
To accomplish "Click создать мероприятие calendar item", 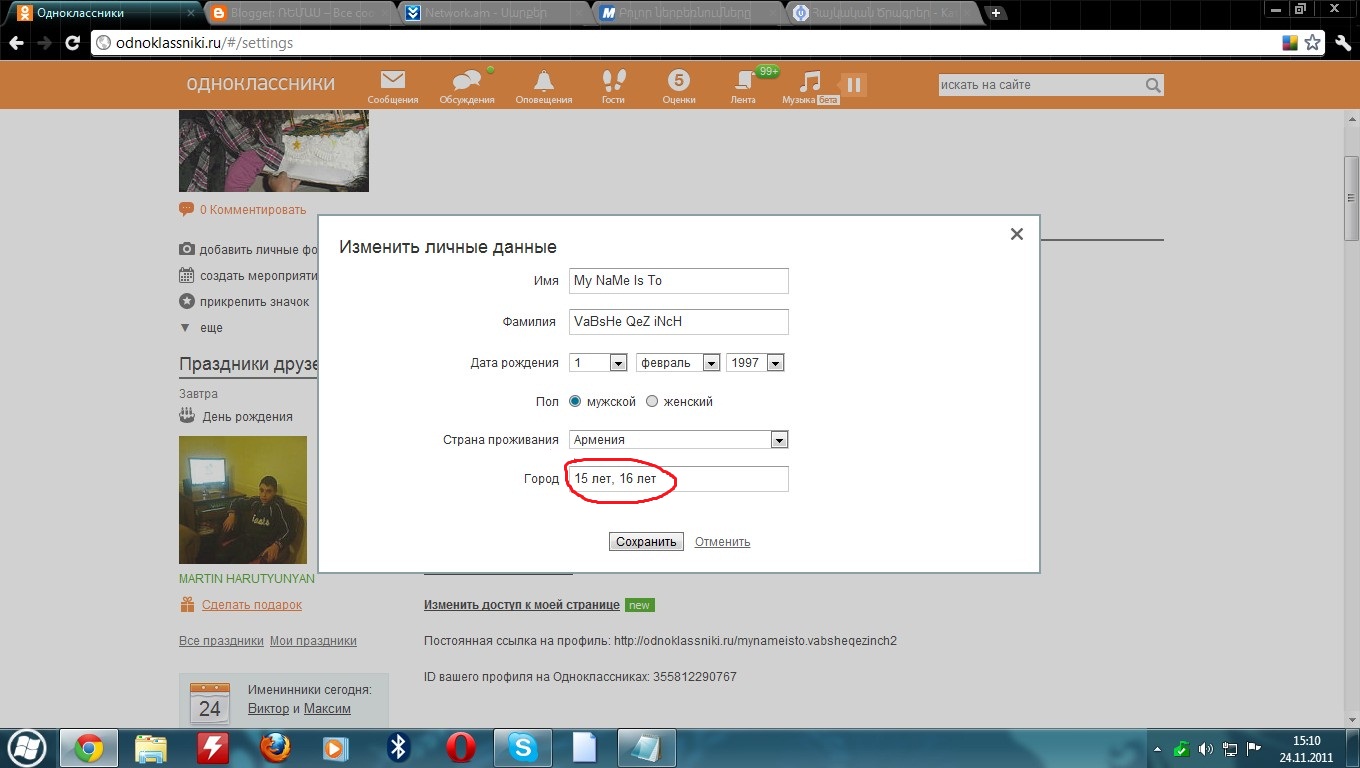I will coord(248,276).
